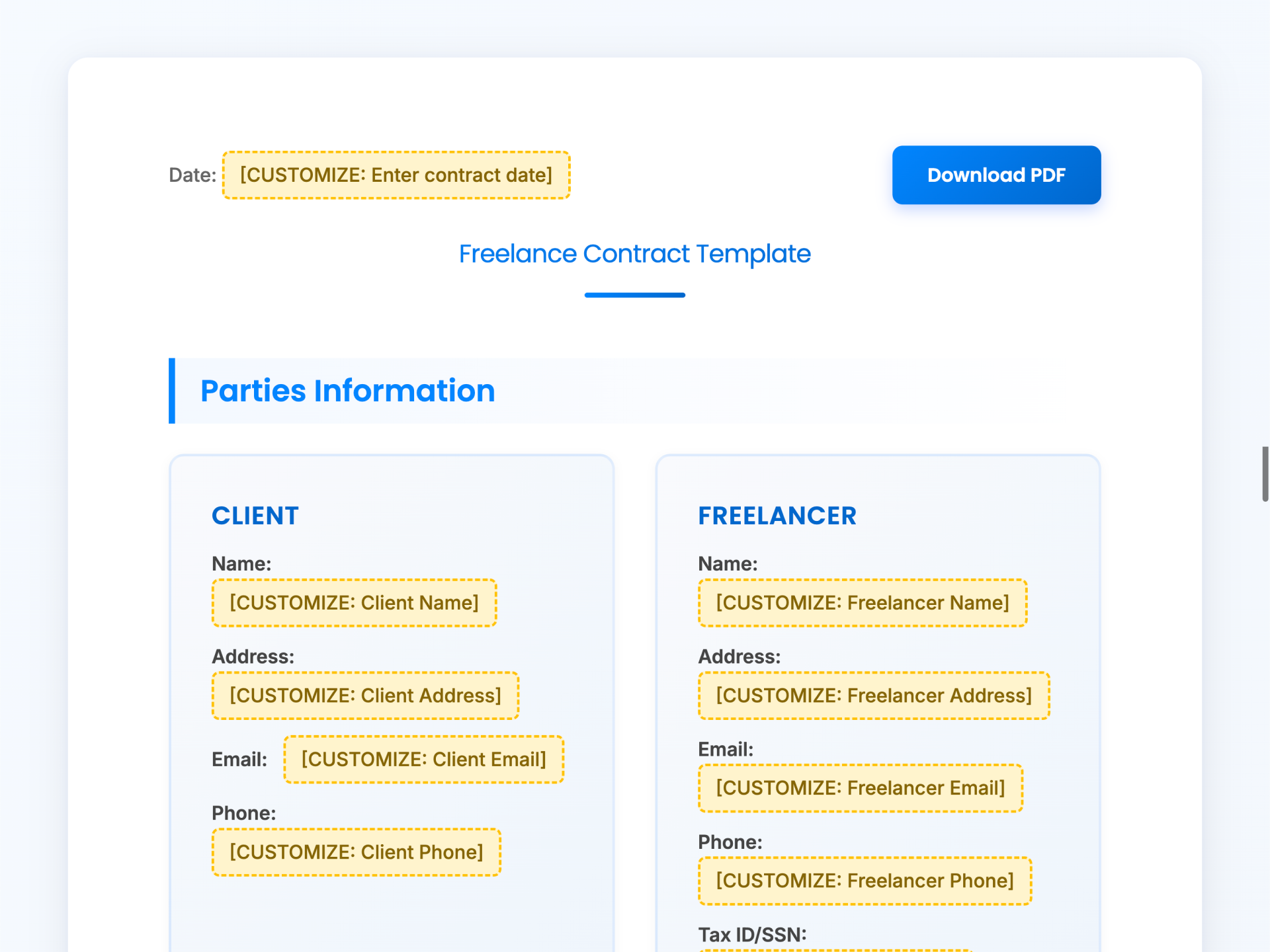
Task: Click the Freelancer Phone label
Action: [x=729, y=842]
